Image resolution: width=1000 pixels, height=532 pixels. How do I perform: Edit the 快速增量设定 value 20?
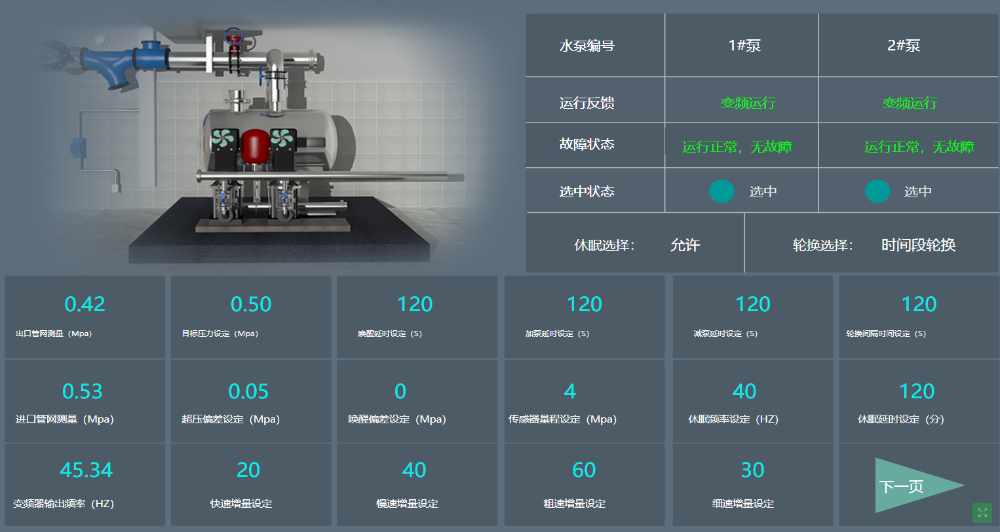coord(248,470)
